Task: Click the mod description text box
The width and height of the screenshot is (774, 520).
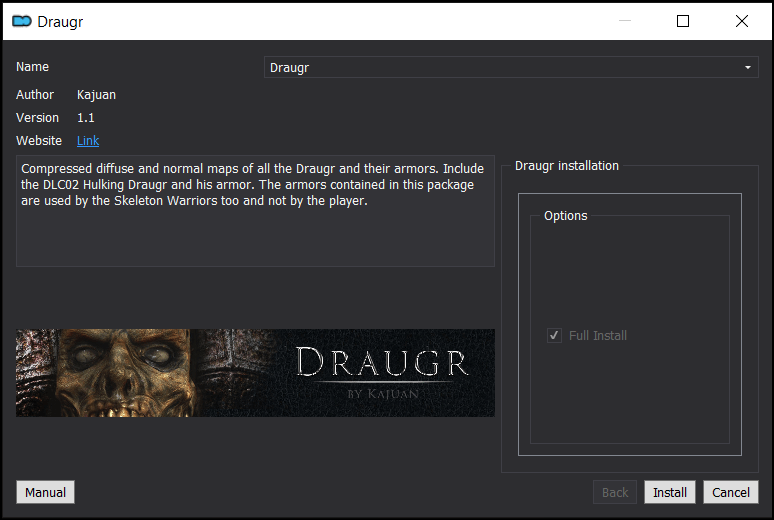Action: (x=255, y=211)
